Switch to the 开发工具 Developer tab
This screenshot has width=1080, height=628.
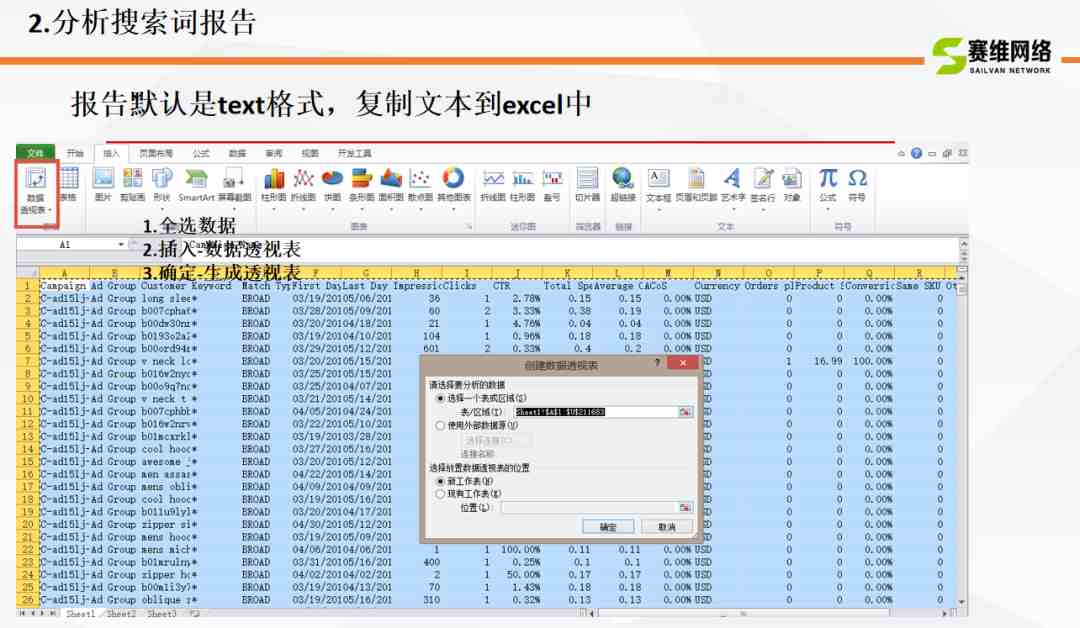click(355, 153)
